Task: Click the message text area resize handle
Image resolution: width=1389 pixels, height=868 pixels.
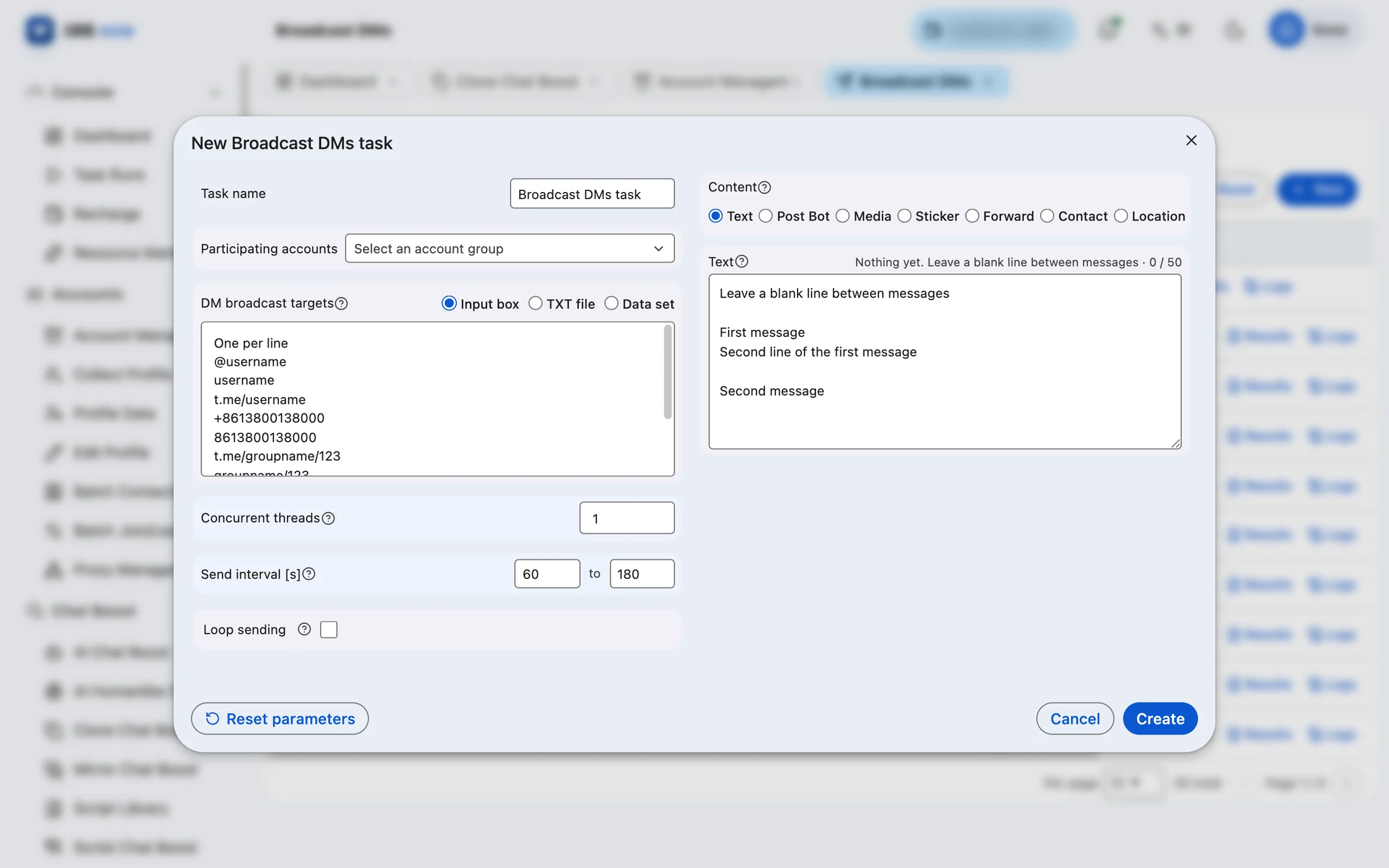Action: point(1175,443)
